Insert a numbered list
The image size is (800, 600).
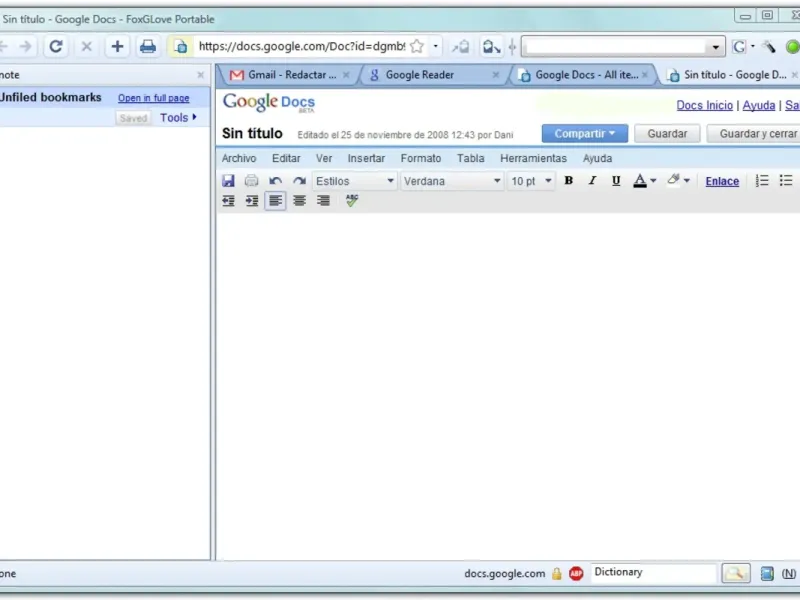click(762, 181)
